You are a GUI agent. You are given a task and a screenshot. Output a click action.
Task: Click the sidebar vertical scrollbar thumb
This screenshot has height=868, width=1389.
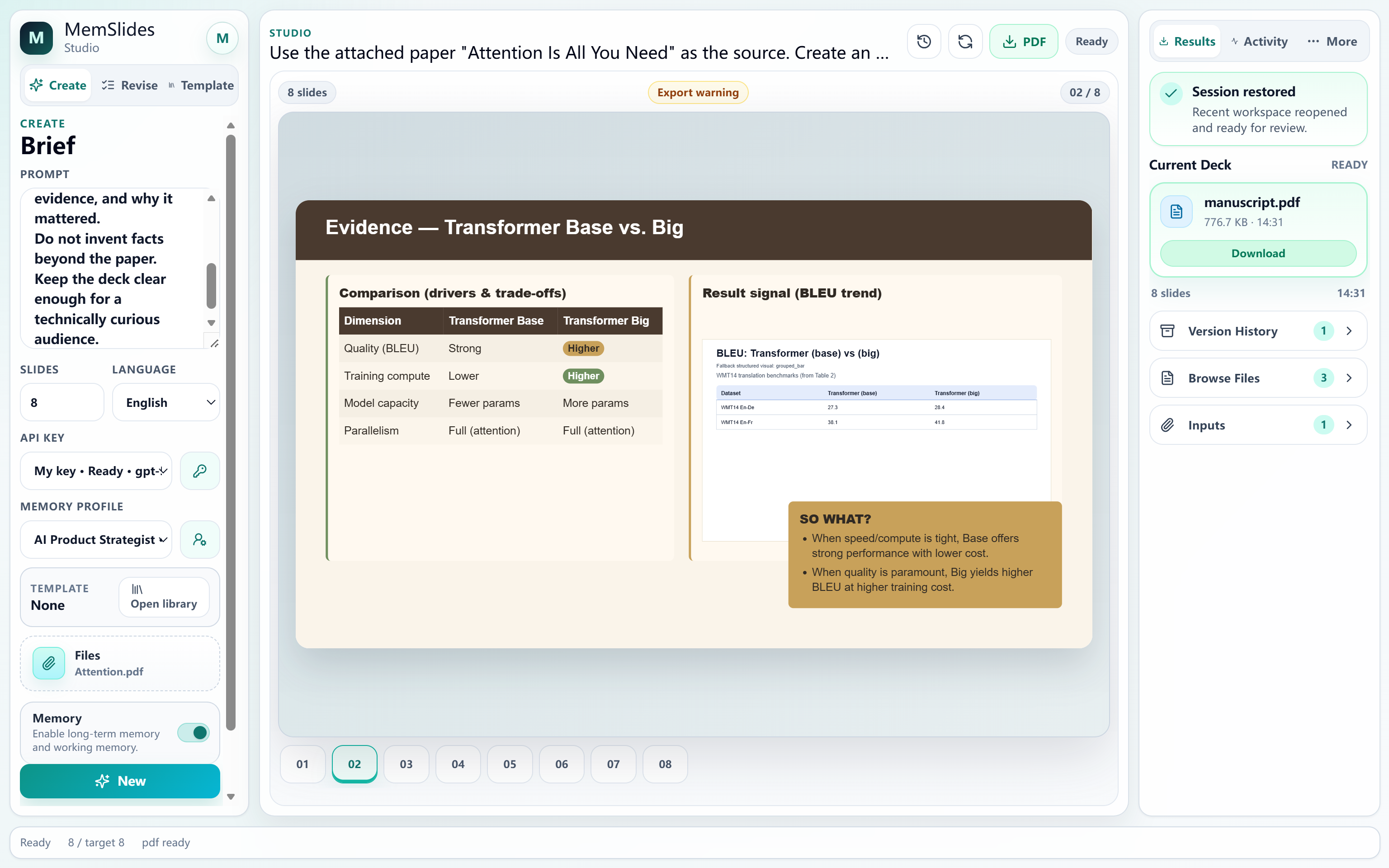point(231,432)
